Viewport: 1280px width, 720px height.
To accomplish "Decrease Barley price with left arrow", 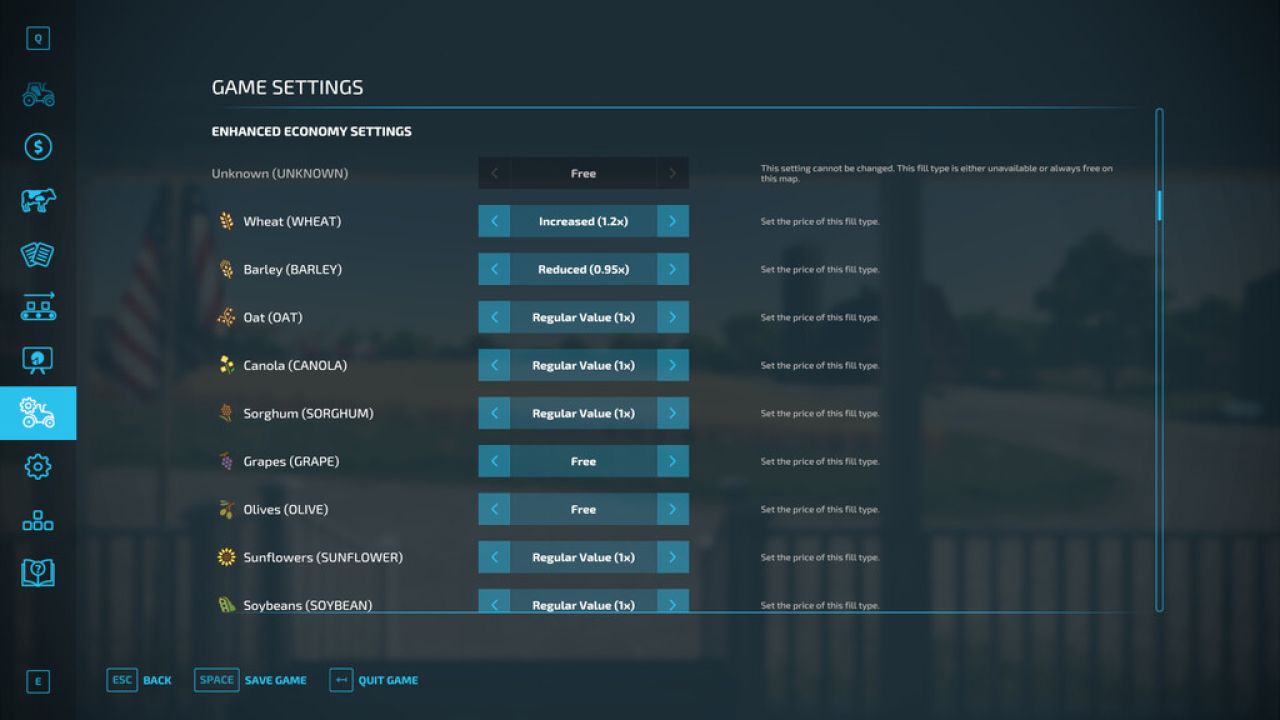I will 494,269.
